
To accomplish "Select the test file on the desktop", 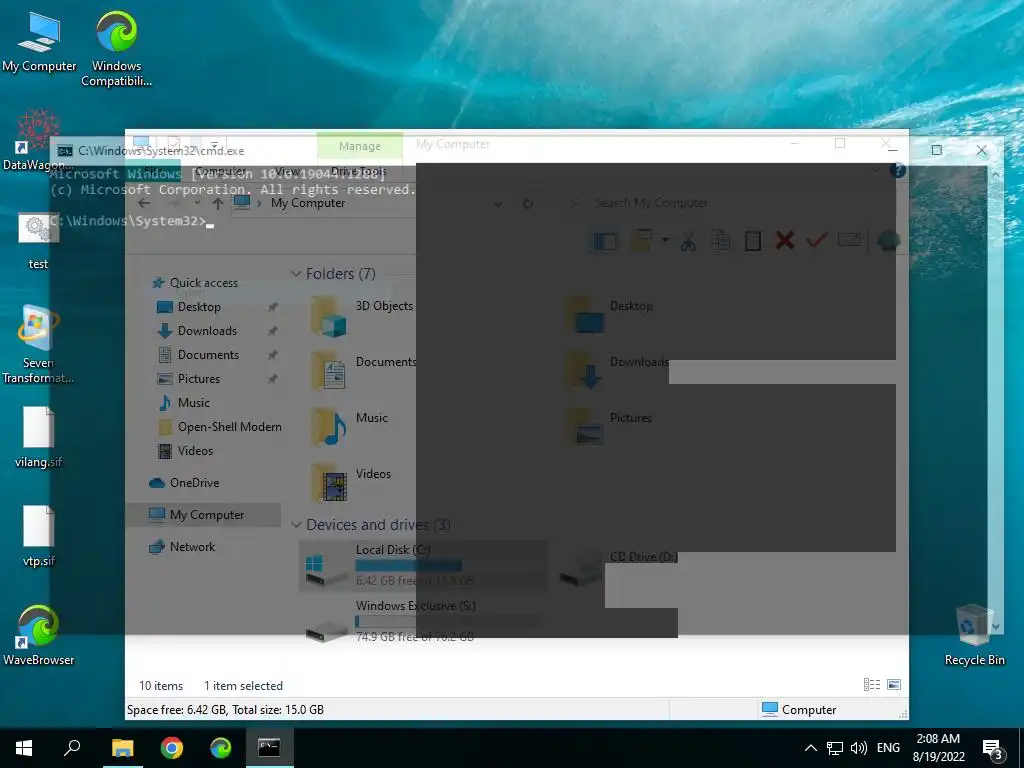I will coord(38,240).
